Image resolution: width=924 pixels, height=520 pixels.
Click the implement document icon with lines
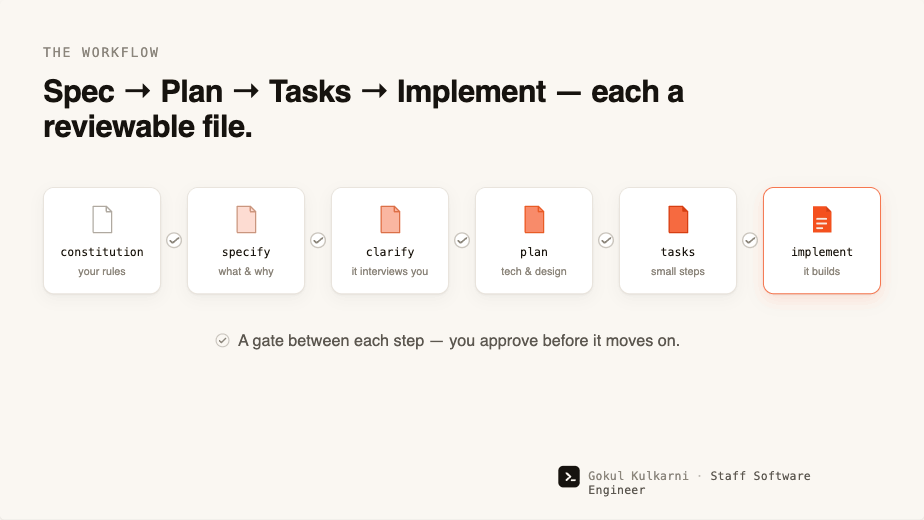pos(821,219)
